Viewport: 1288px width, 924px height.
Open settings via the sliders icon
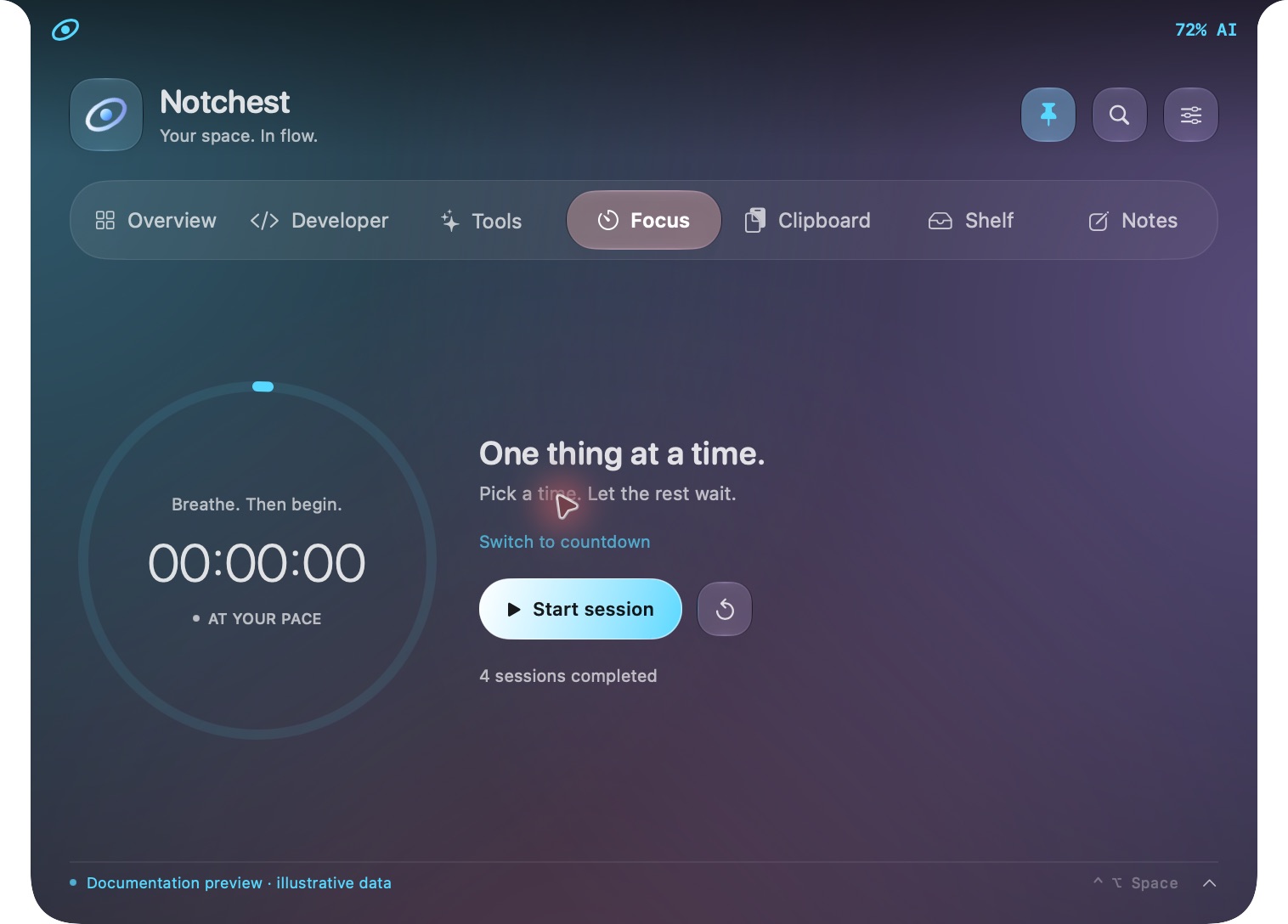[x=1191, y=115]
